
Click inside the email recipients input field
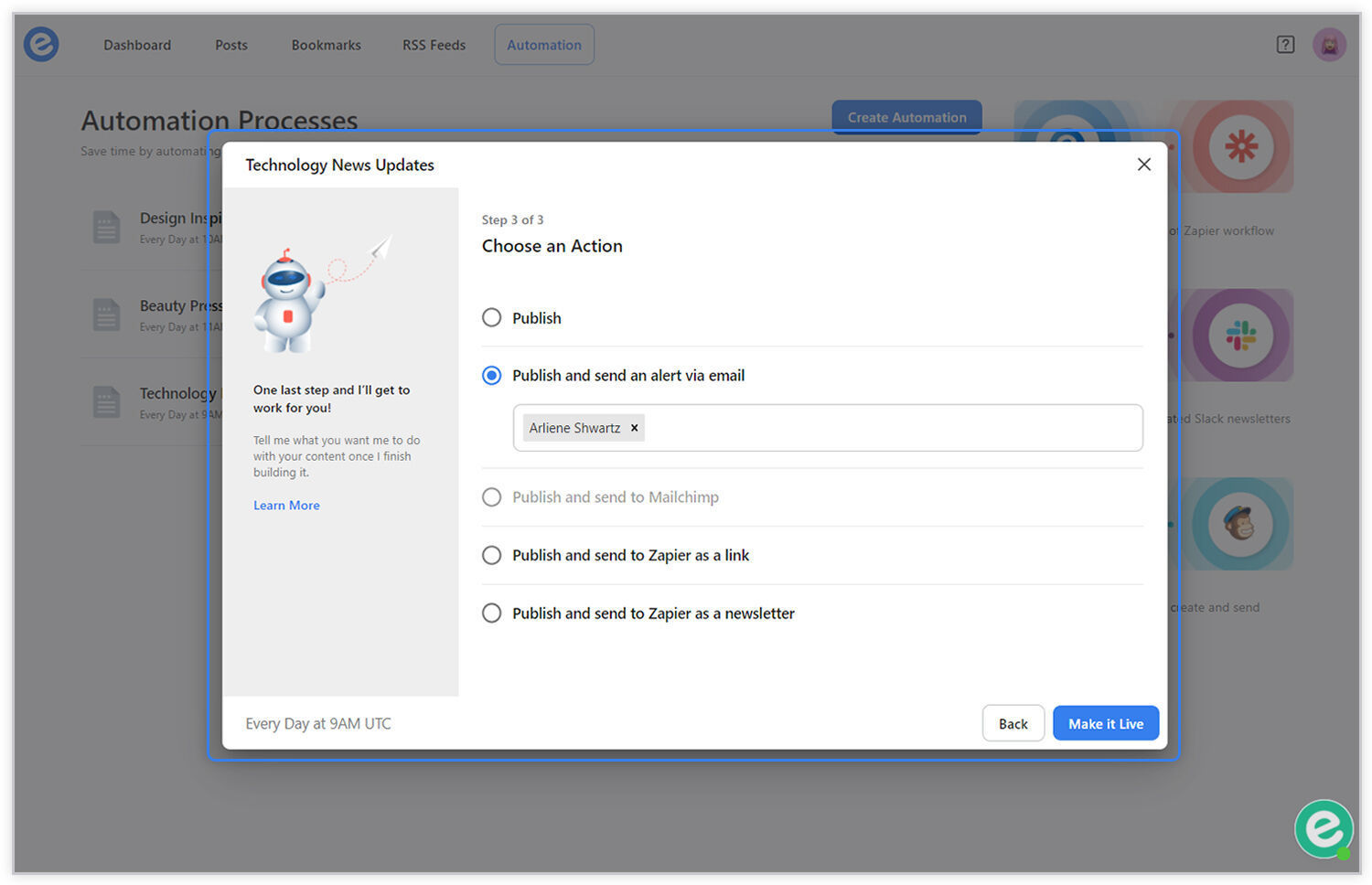(x=892, y=428)
